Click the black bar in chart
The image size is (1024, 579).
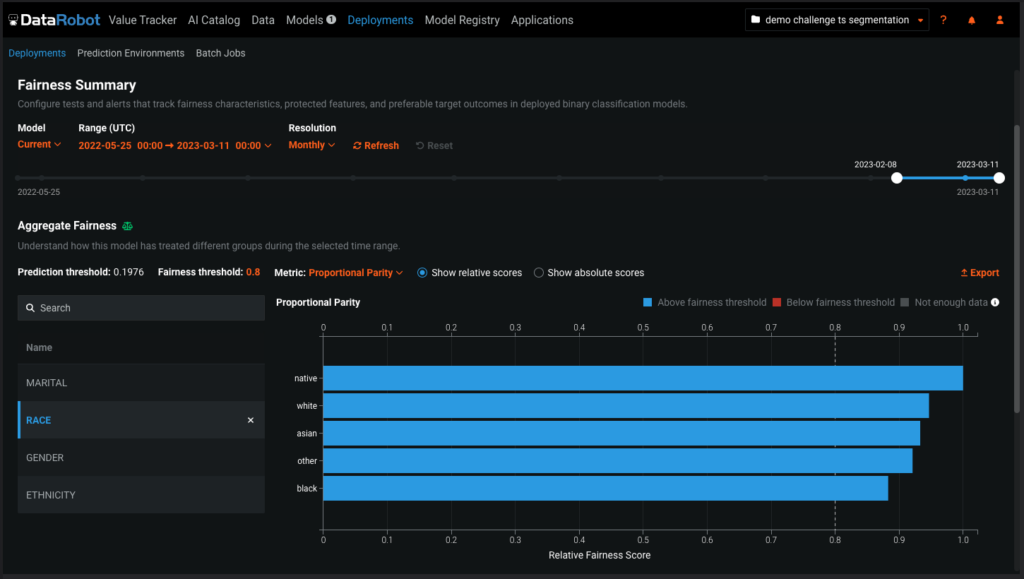click(x=605, y=488)
